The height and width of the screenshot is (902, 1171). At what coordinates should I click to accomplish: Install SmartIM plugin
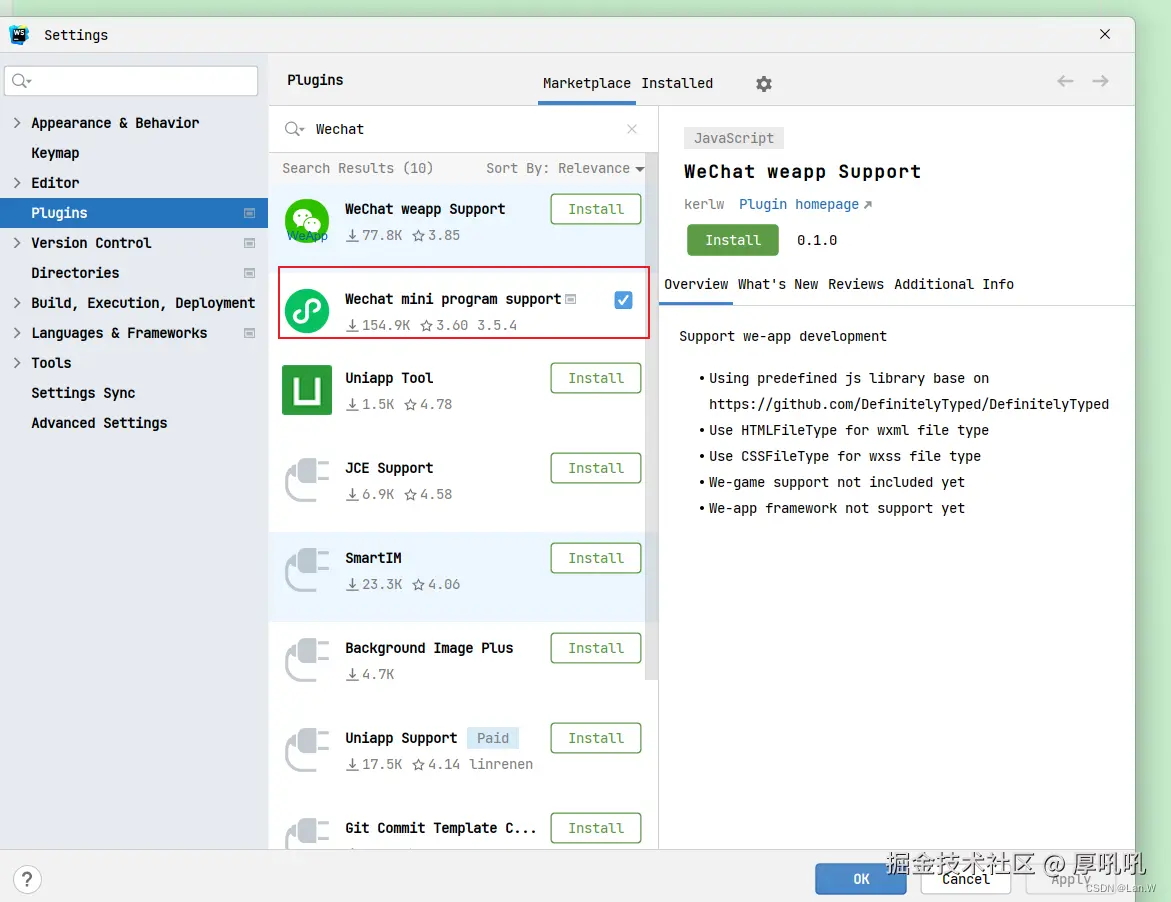pos(595,558)
